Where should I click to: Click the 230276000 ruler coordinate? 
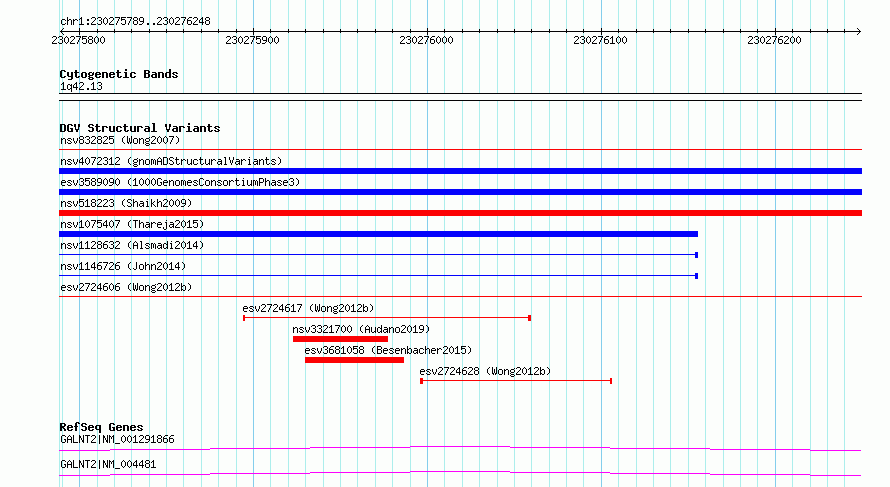426,40
